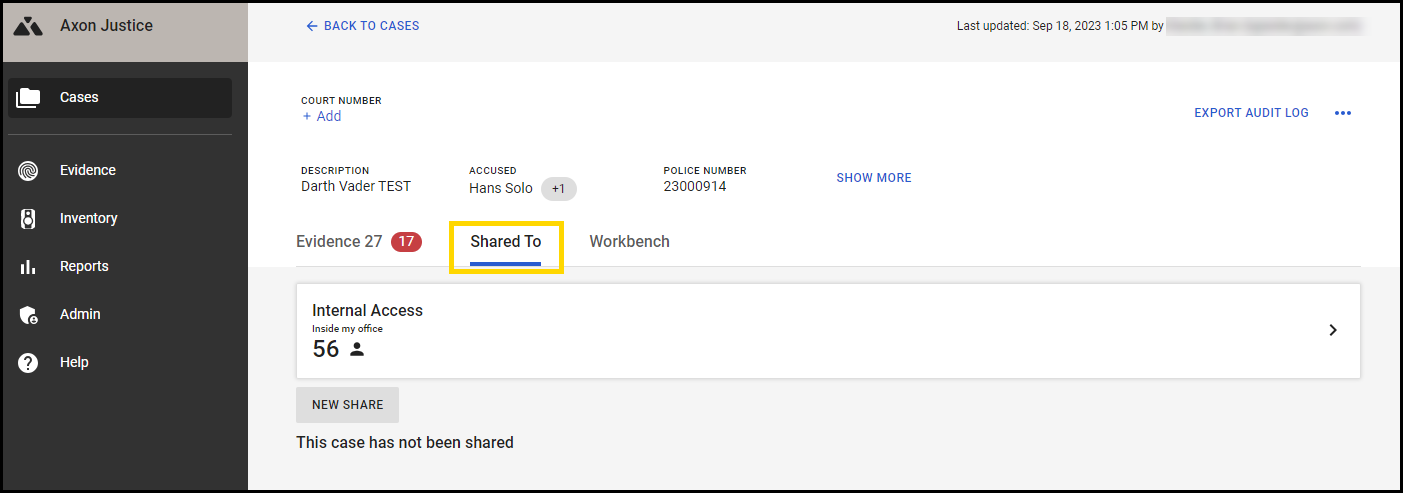Viewport: 1403px width, 493px height.
Task: Click the red 17 badge on Evidence
Action: (x=406, y=242)
